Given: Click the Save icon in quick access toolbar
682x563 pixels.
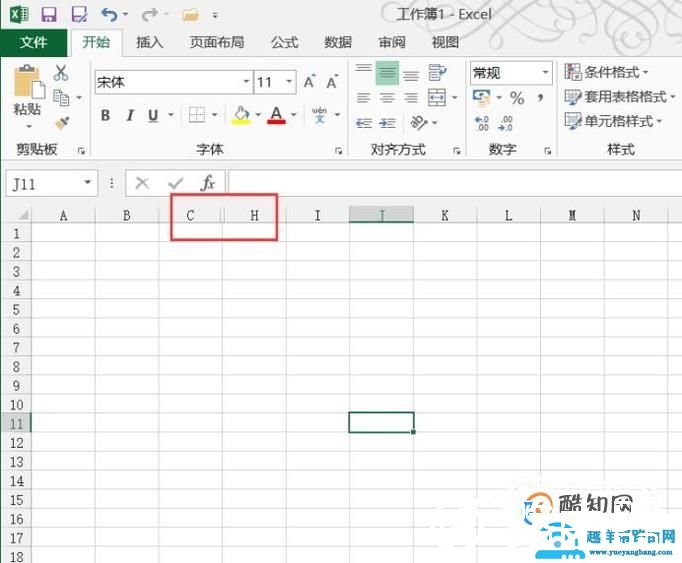Looking at the screenshot, I should coord(49,15).
